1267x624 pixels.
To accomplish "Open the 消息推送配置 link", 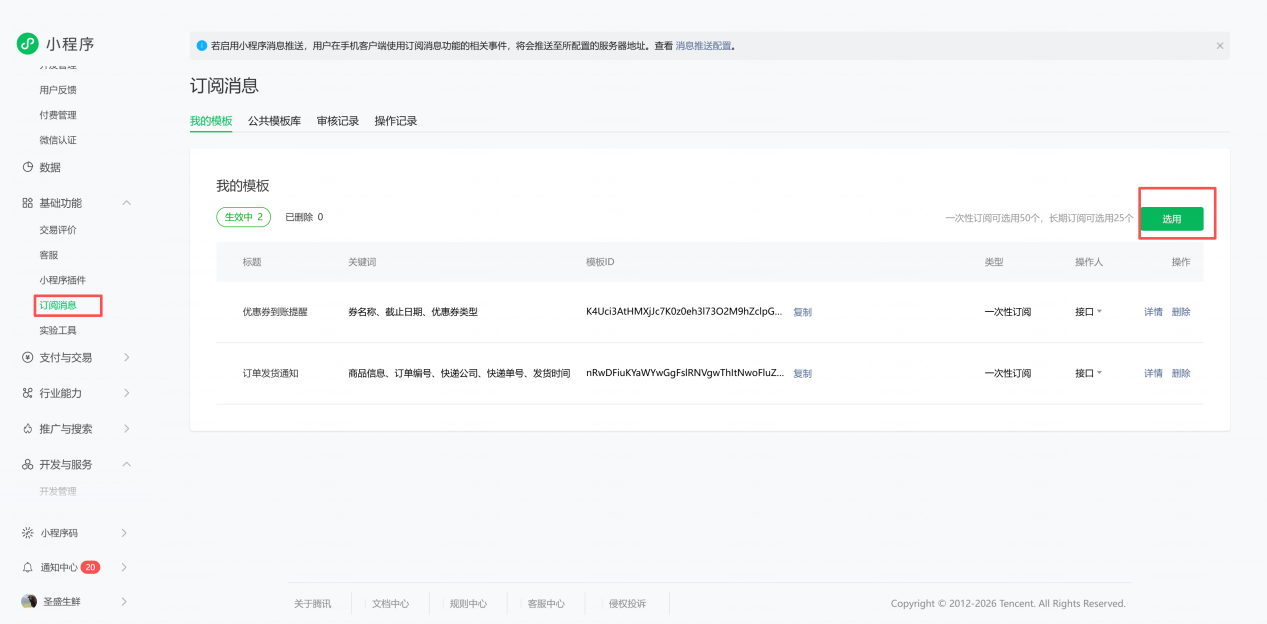I will point(703,46).
